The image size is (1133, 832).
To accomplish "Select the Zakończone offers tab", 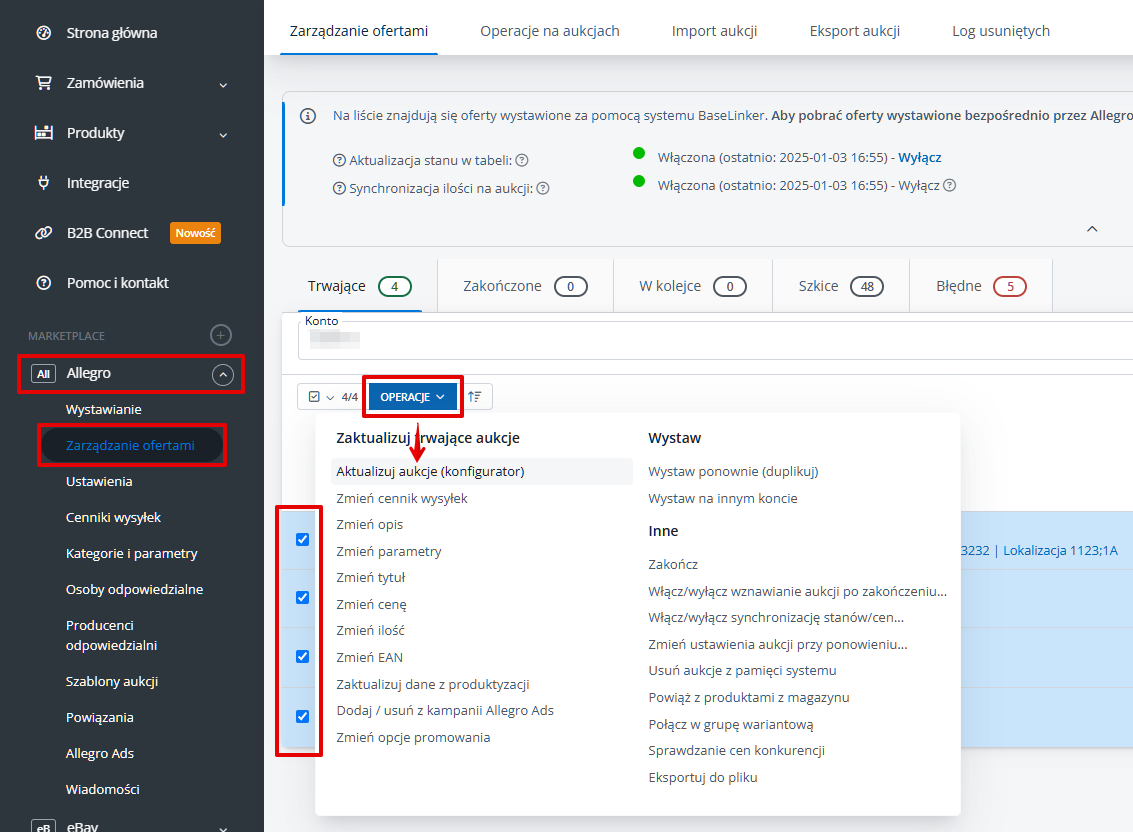I will pos(525,286).
